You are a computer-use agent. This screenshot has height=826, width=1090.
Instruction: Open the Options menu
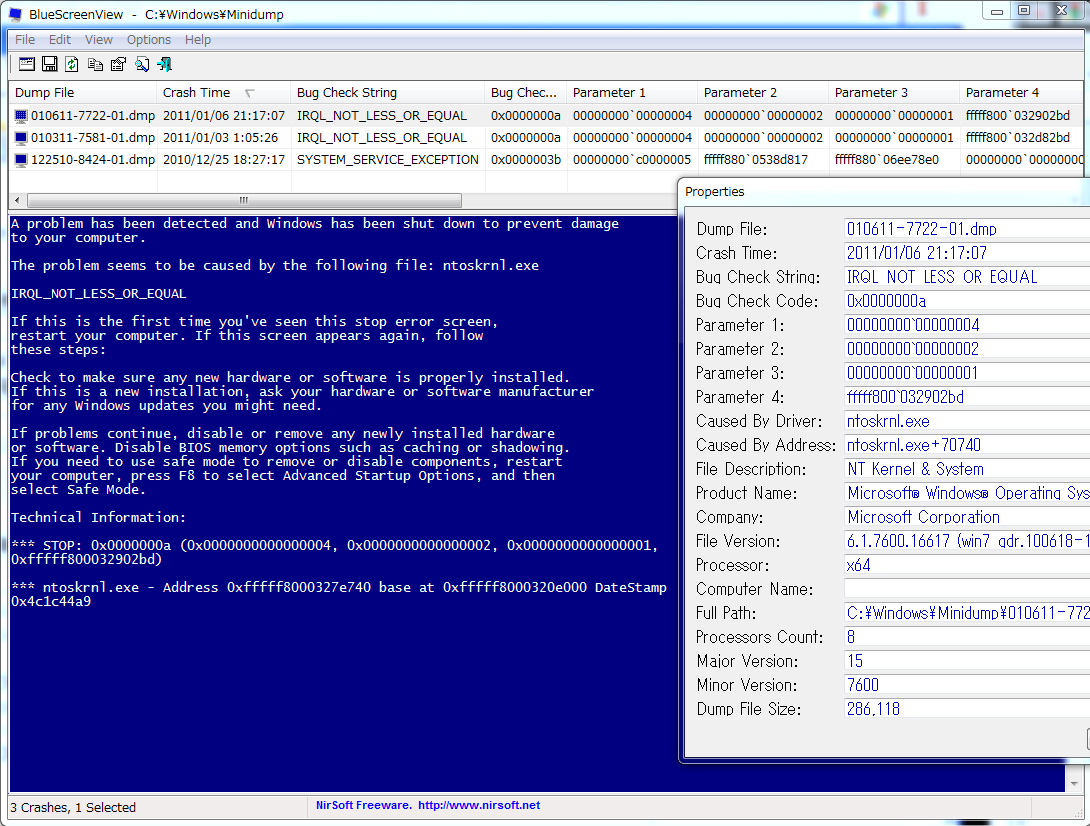coord(149,40)
